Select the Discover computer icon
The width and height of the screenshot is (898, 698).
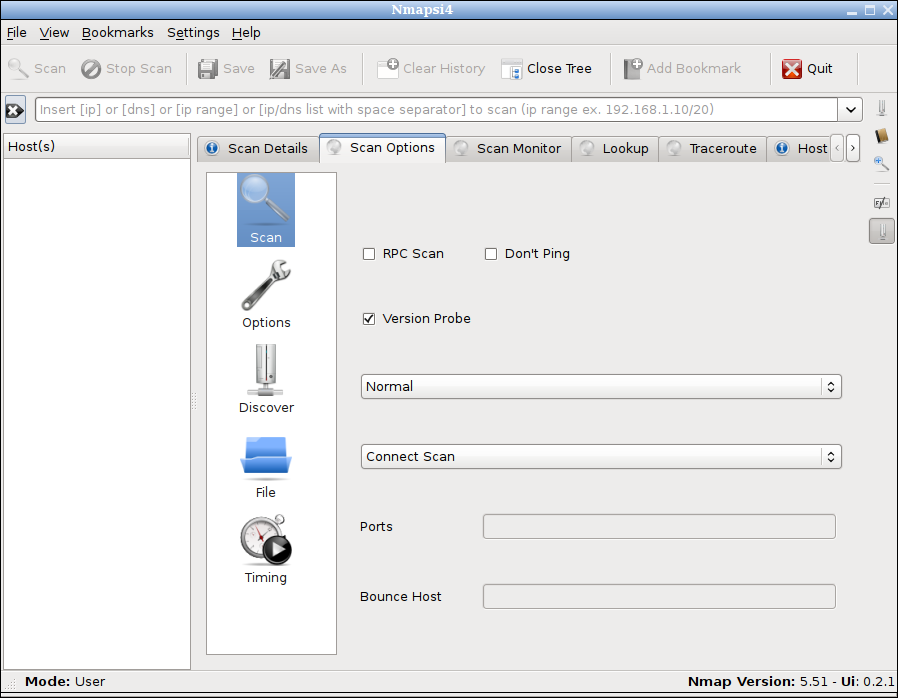pos(266,379)
